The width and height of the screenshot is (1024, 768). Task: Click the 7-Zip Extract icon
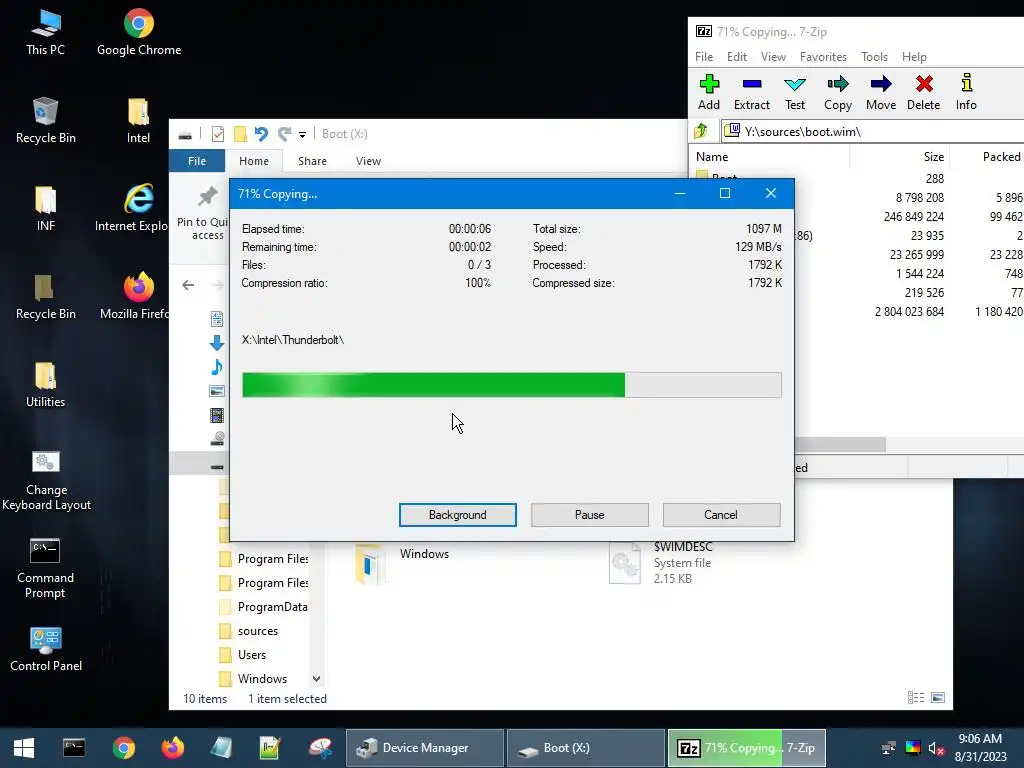(752, 93)
